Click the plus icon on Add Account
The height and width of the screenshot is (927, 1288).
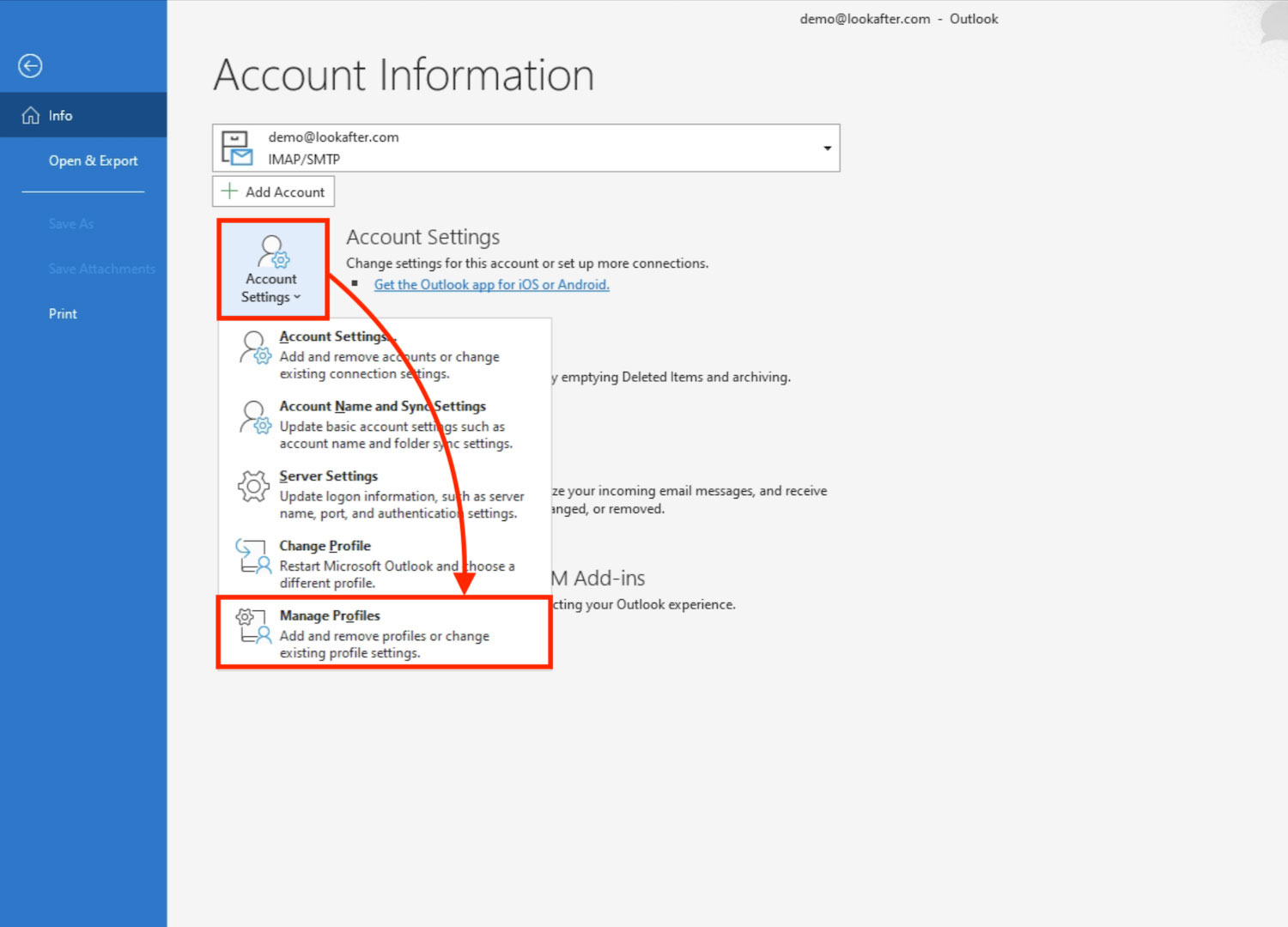coord(229,191)
